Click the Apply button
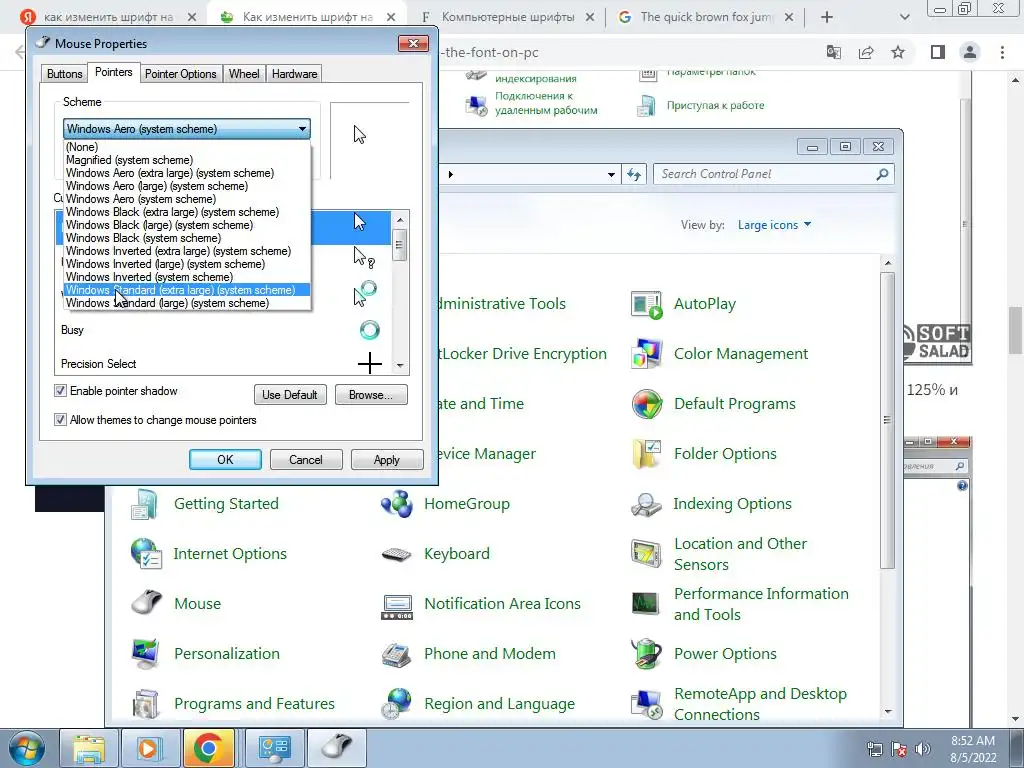The height and width of the screenshot is (768, 1024). tap(387, 460)
